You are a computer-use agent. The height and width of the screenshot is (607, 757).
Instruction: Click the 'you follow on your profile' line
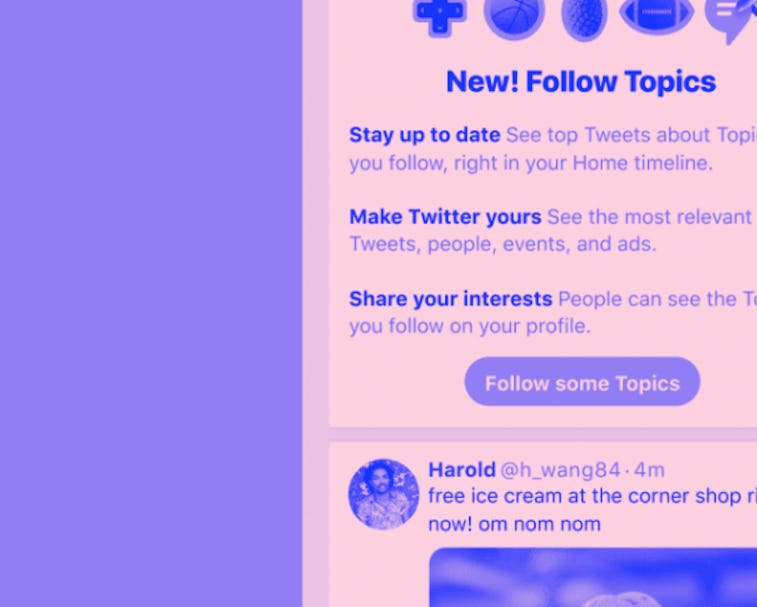[x=470, y=326]
